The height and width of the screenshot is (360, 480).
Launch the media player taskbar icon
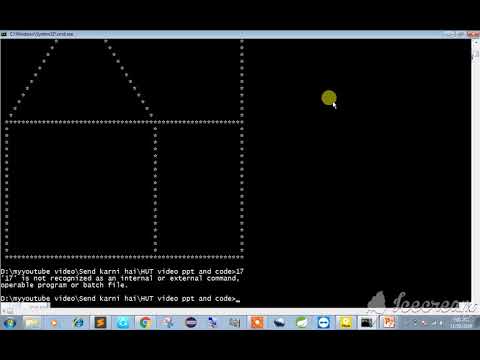[54, 323]
